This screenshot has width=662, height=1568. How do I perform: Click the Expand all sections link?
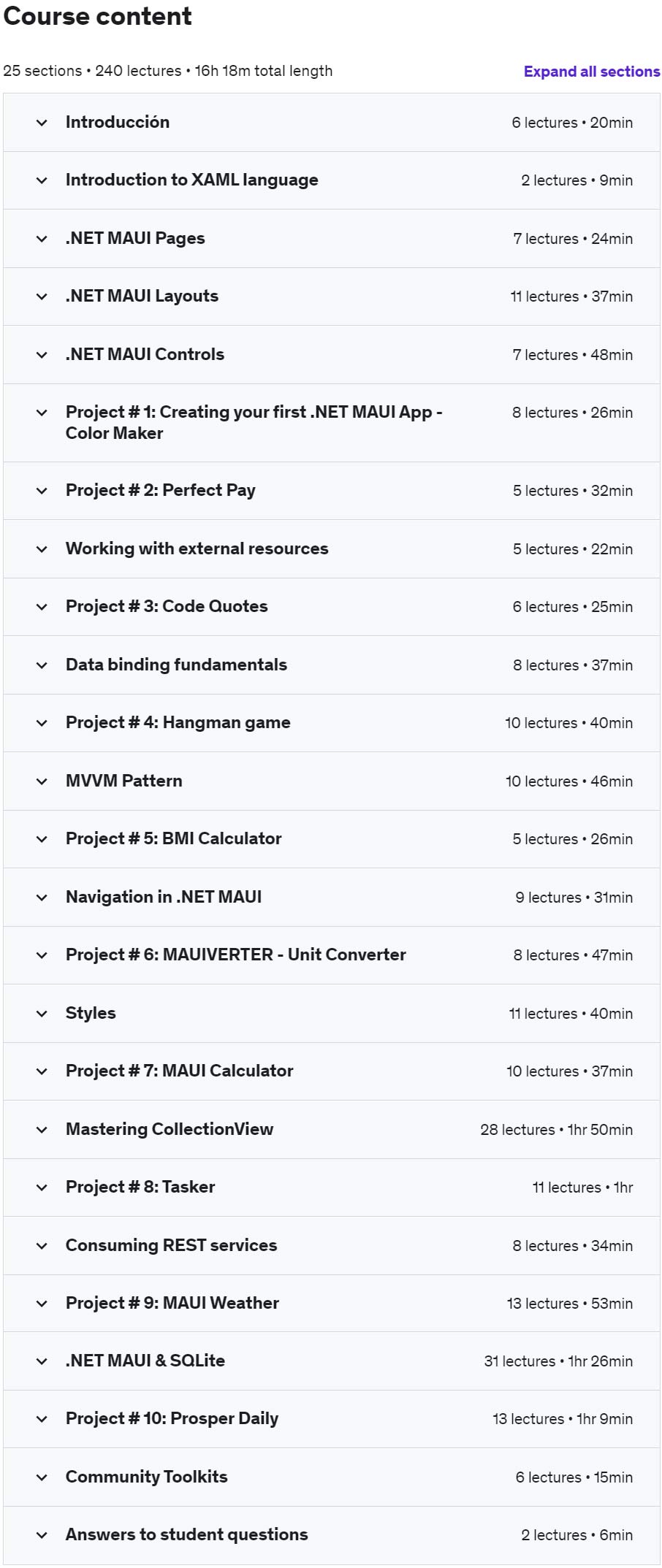click(x=591, y=72)
